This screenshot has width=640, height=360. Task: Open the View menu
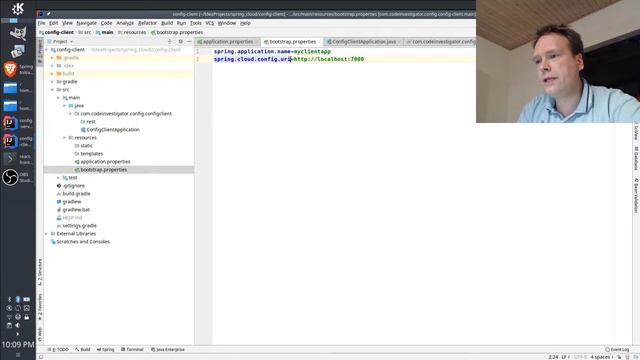pyautogui.click(x=67, y=23)
